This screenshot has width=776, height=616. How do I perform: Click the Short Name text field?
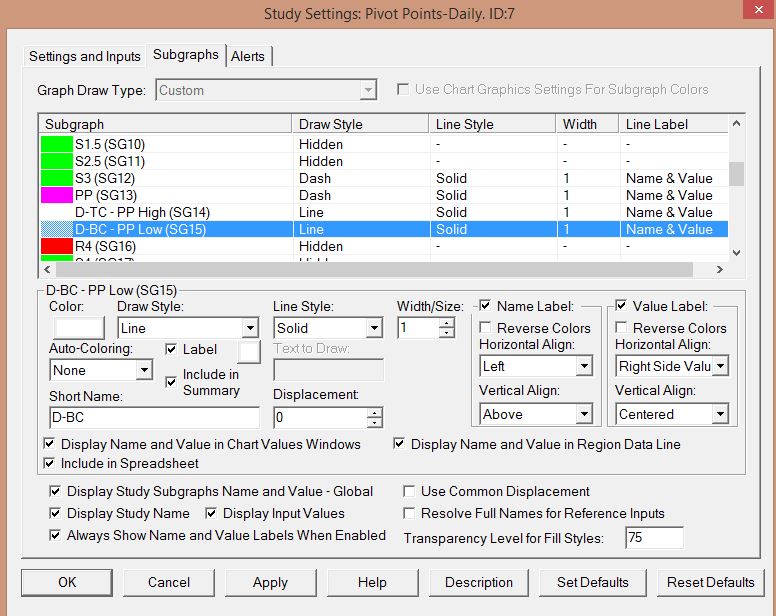pos(154,417)
